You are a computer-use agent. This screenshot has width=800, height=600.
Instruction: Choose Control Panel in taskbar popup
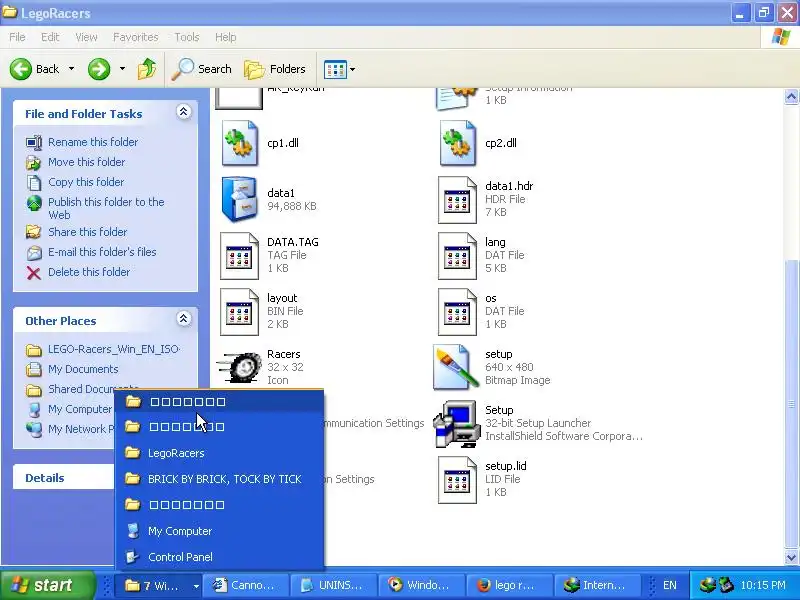tap(219, 557)
